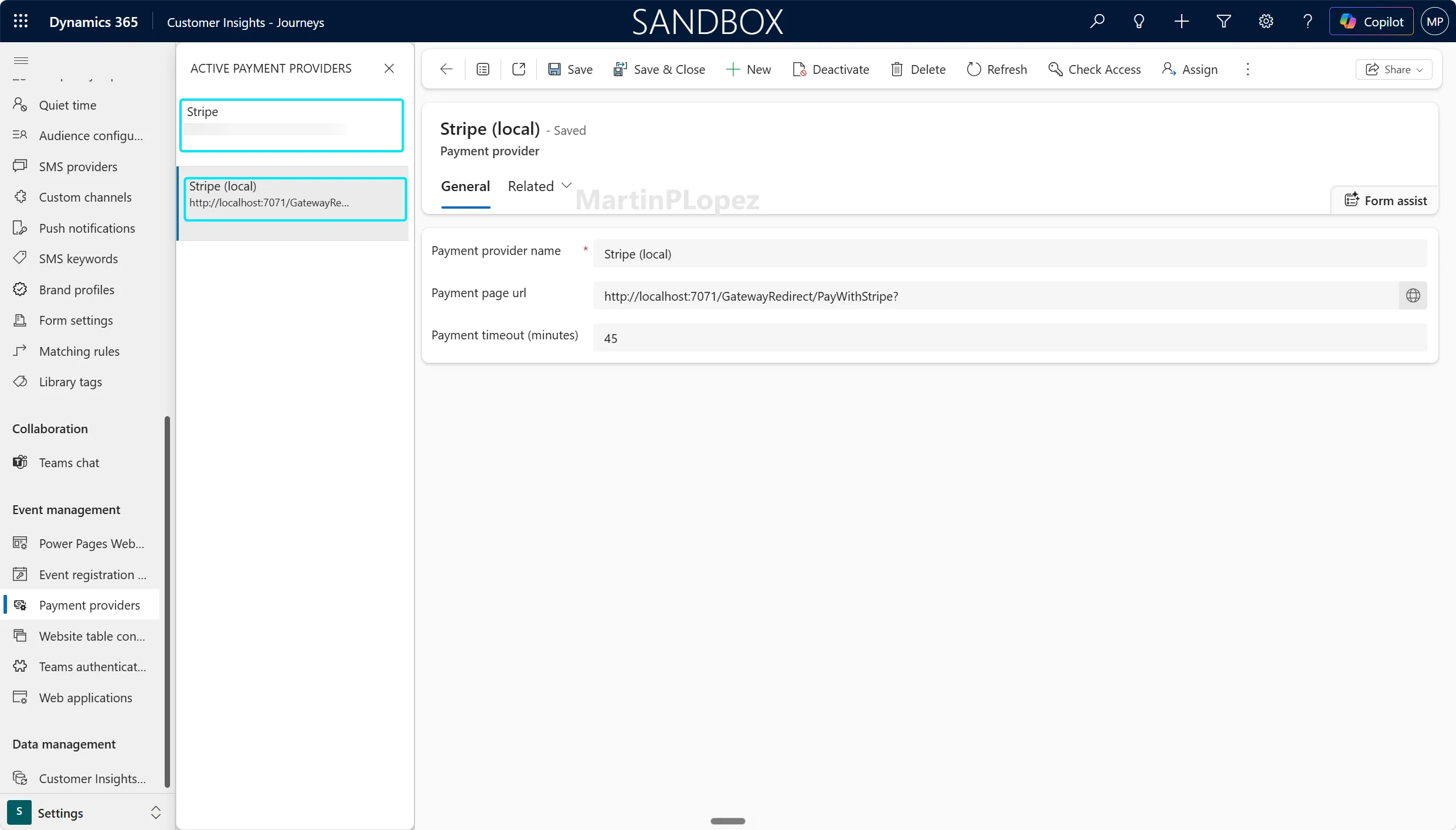Viewport: 1456px width, 830px height.
Task: Open SMS providers in sidebar
Action: [80, 166]
